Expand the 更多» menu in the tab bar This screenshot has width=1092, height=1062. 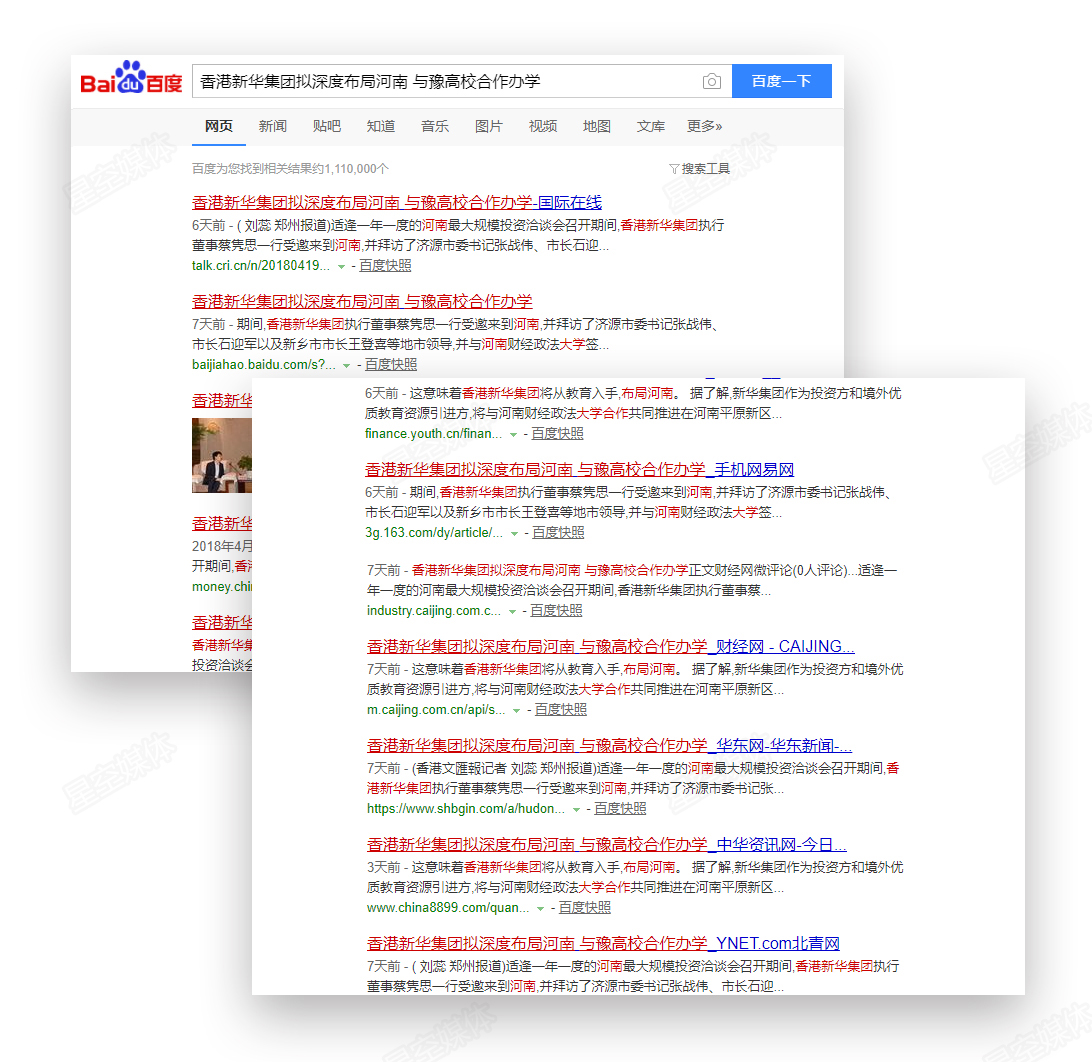tap(704, 126)
